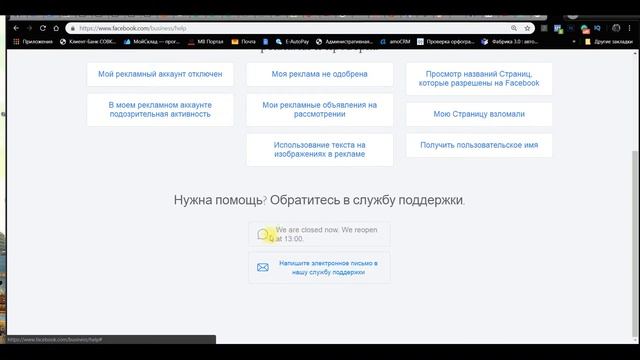Open Мои рекламные объявления на рассмотрении
This screenshot has width=640, height=360.
pos(320,110)
